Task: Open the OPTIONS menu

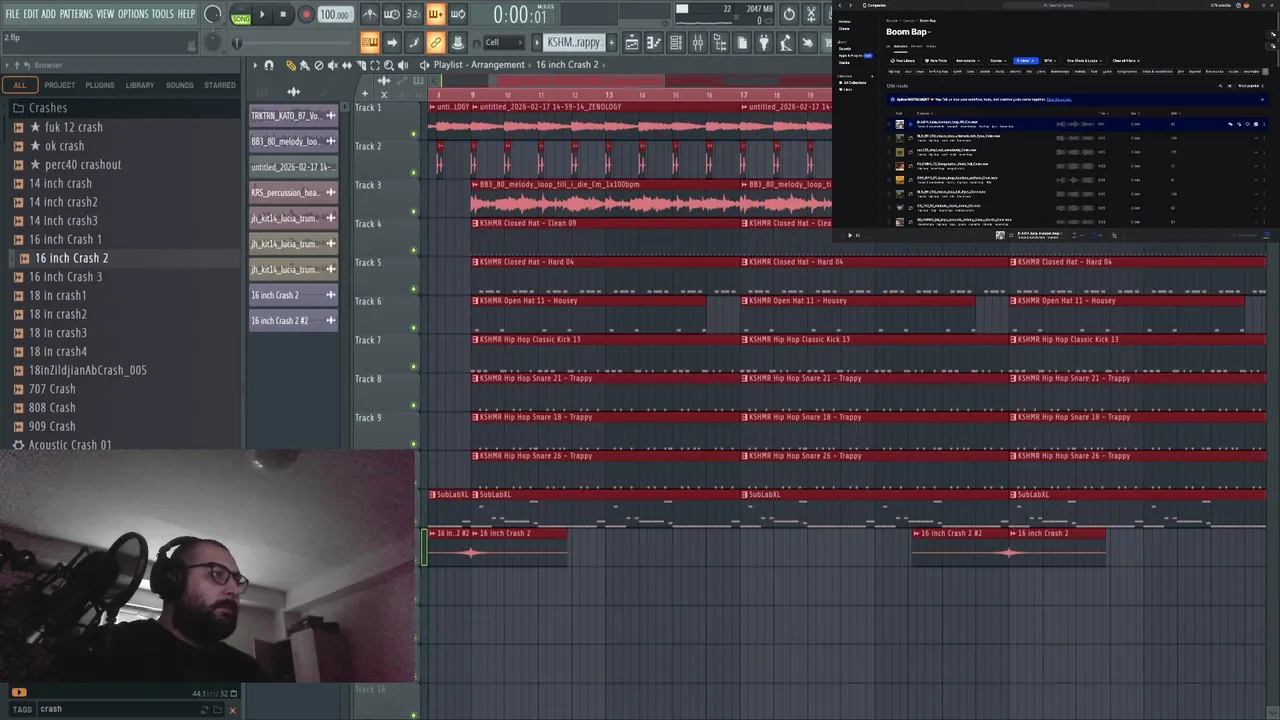Action: [133, 14]
